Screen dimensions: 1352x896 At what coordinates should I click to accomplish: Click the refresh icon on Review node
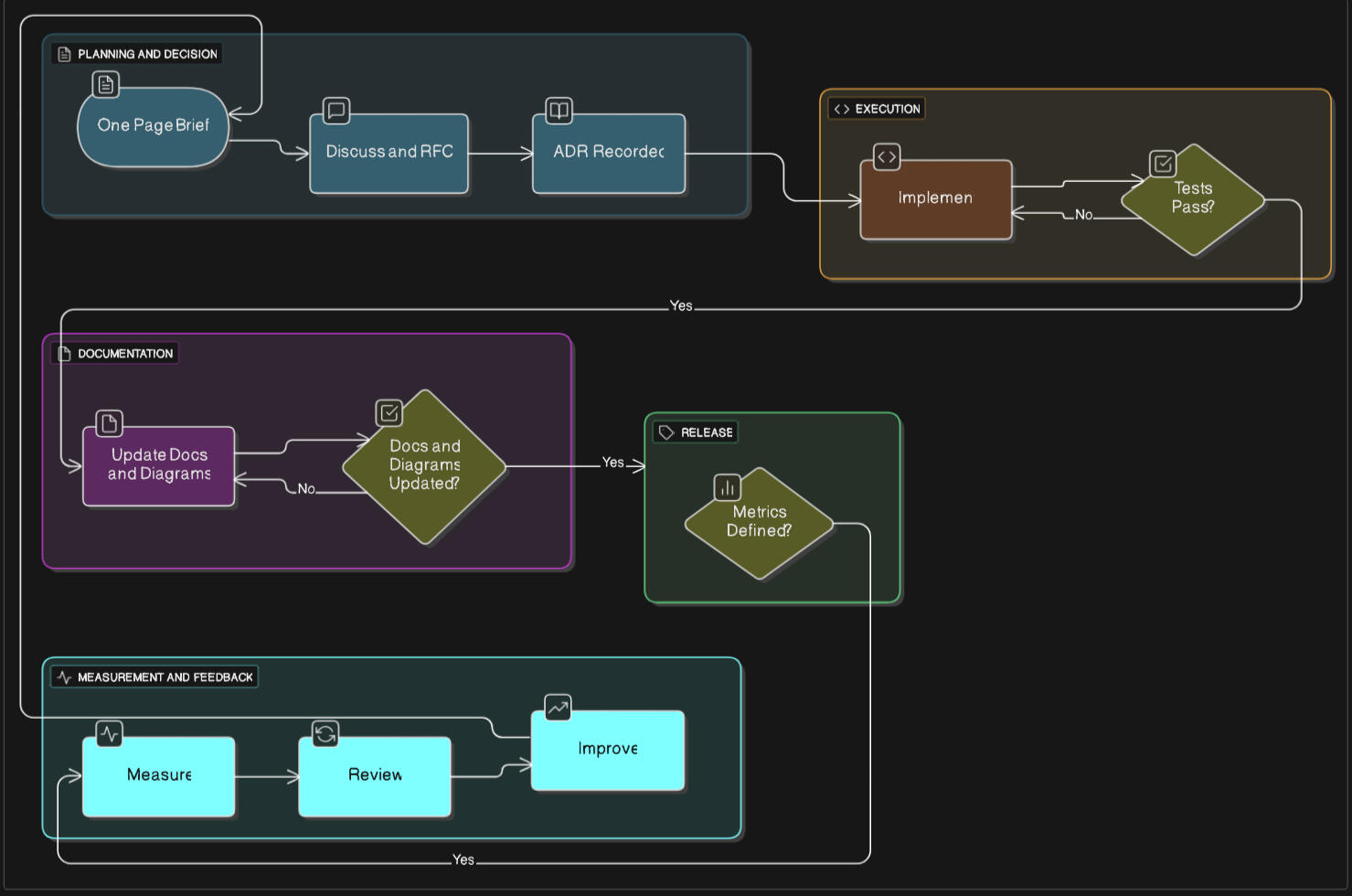click(x=325, y=733)
